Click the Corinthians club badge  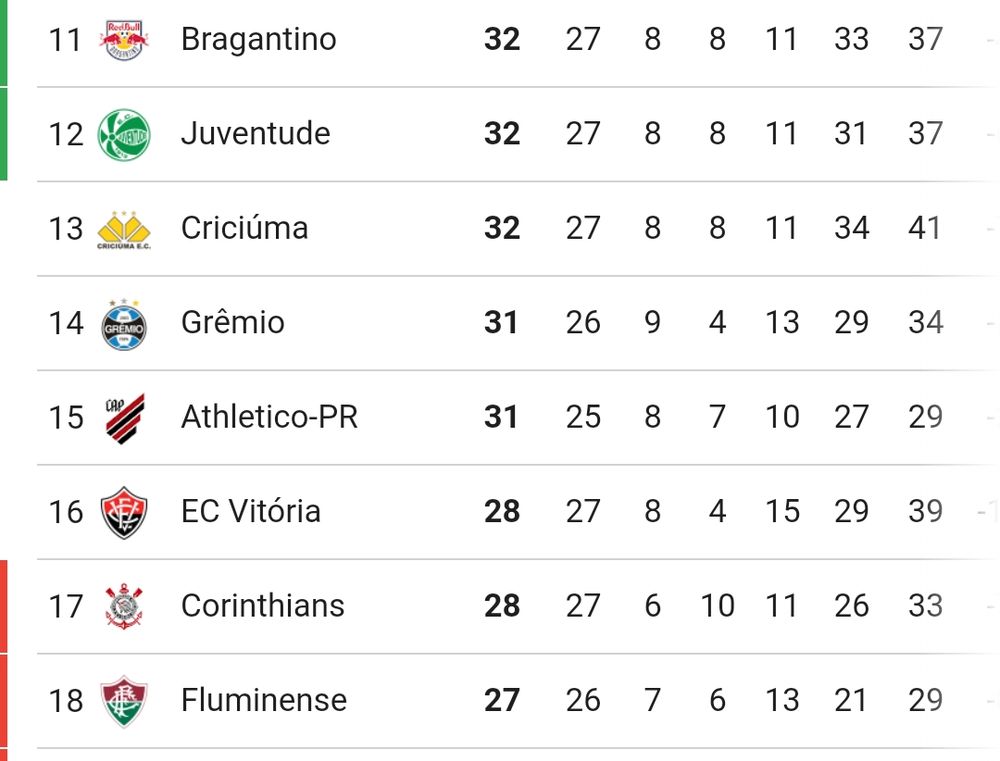pyautogui.click(x=124, y=606)
